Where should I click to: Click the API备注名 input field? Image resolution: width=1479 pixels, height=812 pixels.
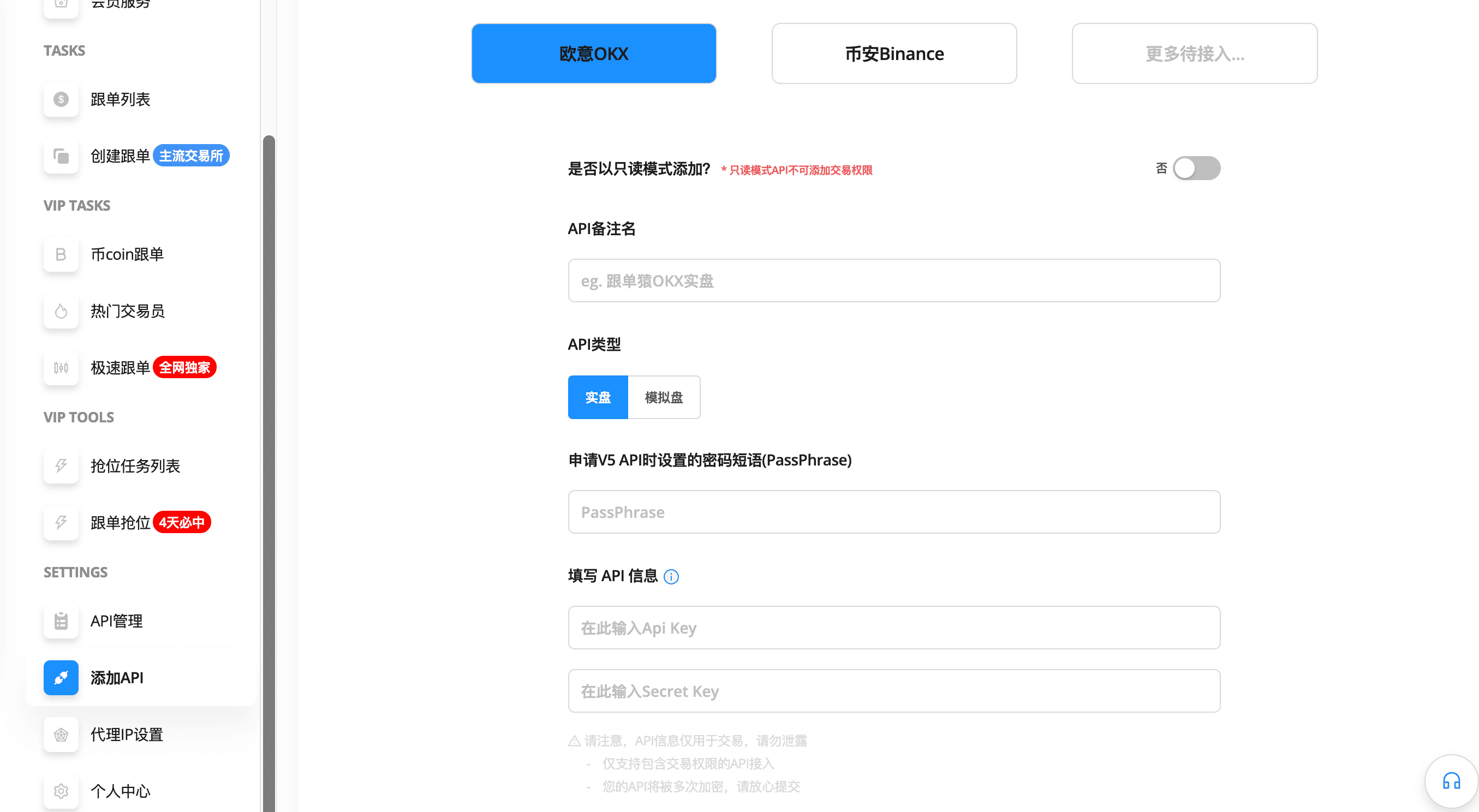click(894, 281)
